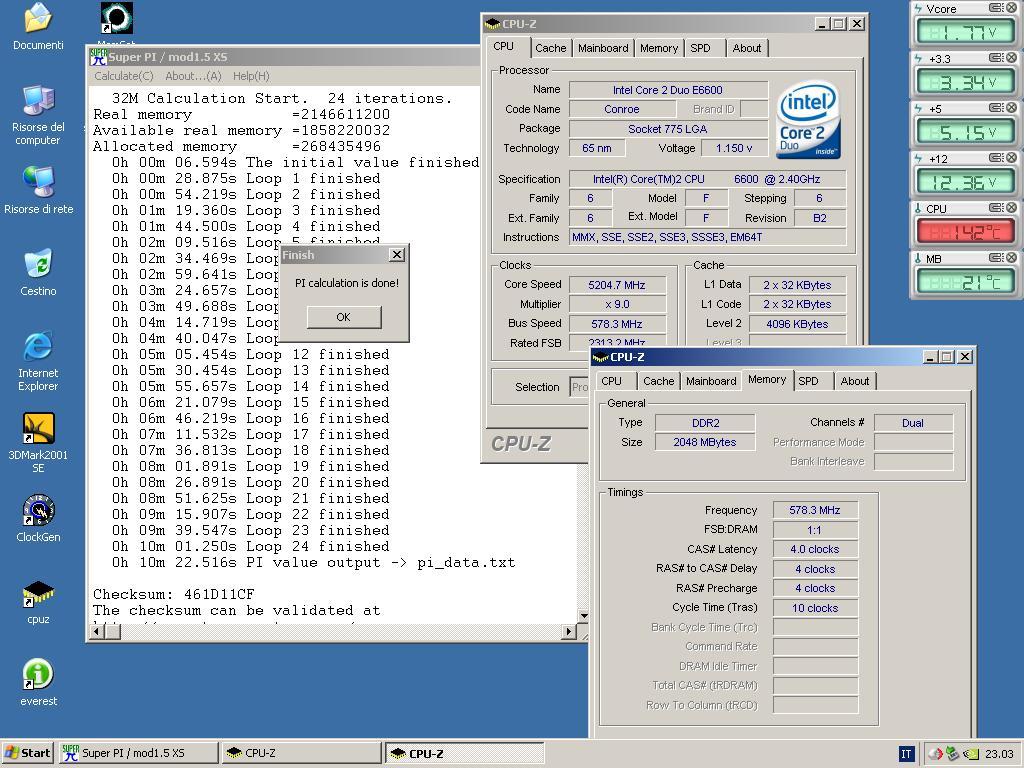Activate the pressed CPU-Z taskbar button
This screenshot has height=768, width=1024.
(464, 753)
